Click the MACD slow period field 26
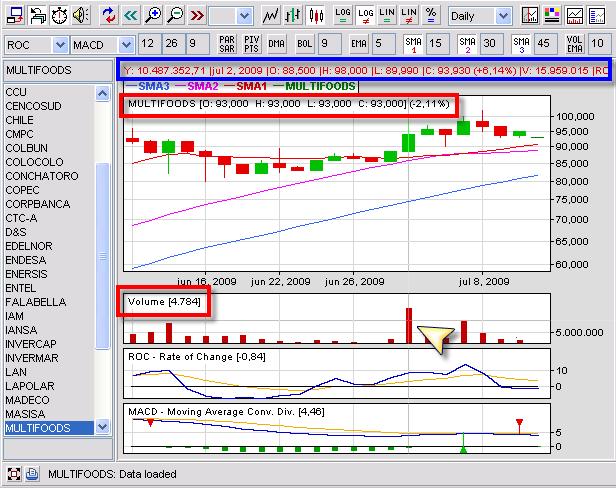The height and width of the screenshot is (488, 616). (174, 44)
